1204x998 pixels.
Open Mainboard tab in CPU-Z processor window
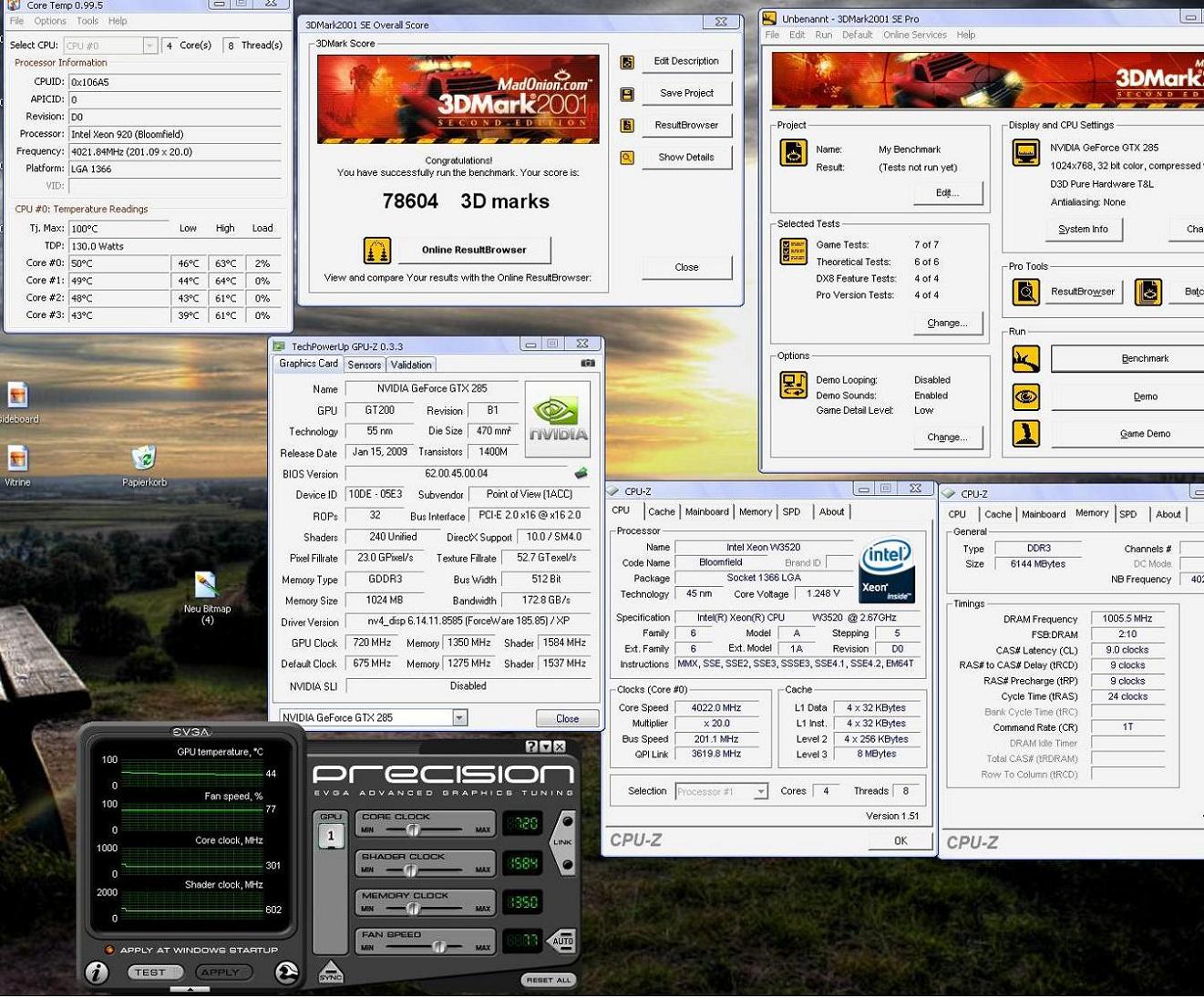coord(706,511)
